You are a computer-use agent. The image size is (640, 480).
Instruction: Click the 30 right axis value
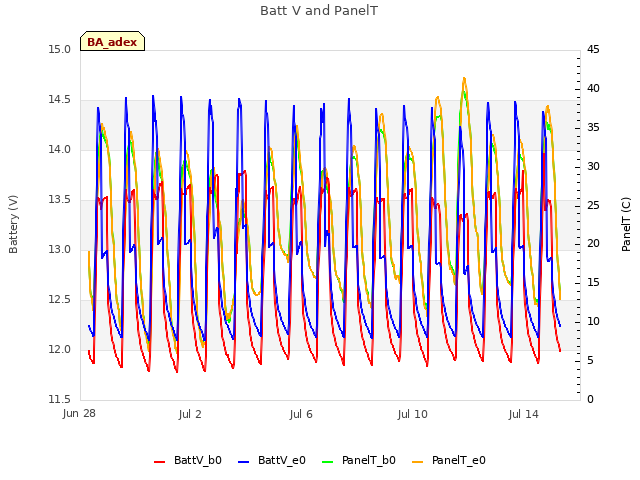(593, 167)
